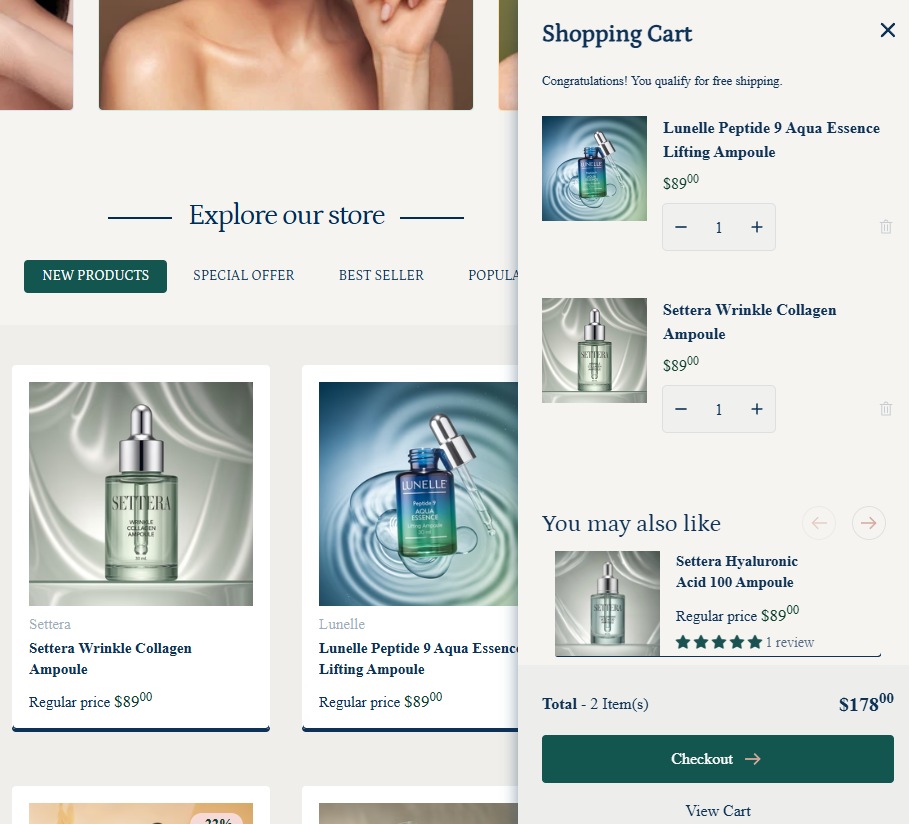Open Lunelle Peptide 9 product image in store
The height and width of the screenshot is (824, 909).
coord(418,494)
